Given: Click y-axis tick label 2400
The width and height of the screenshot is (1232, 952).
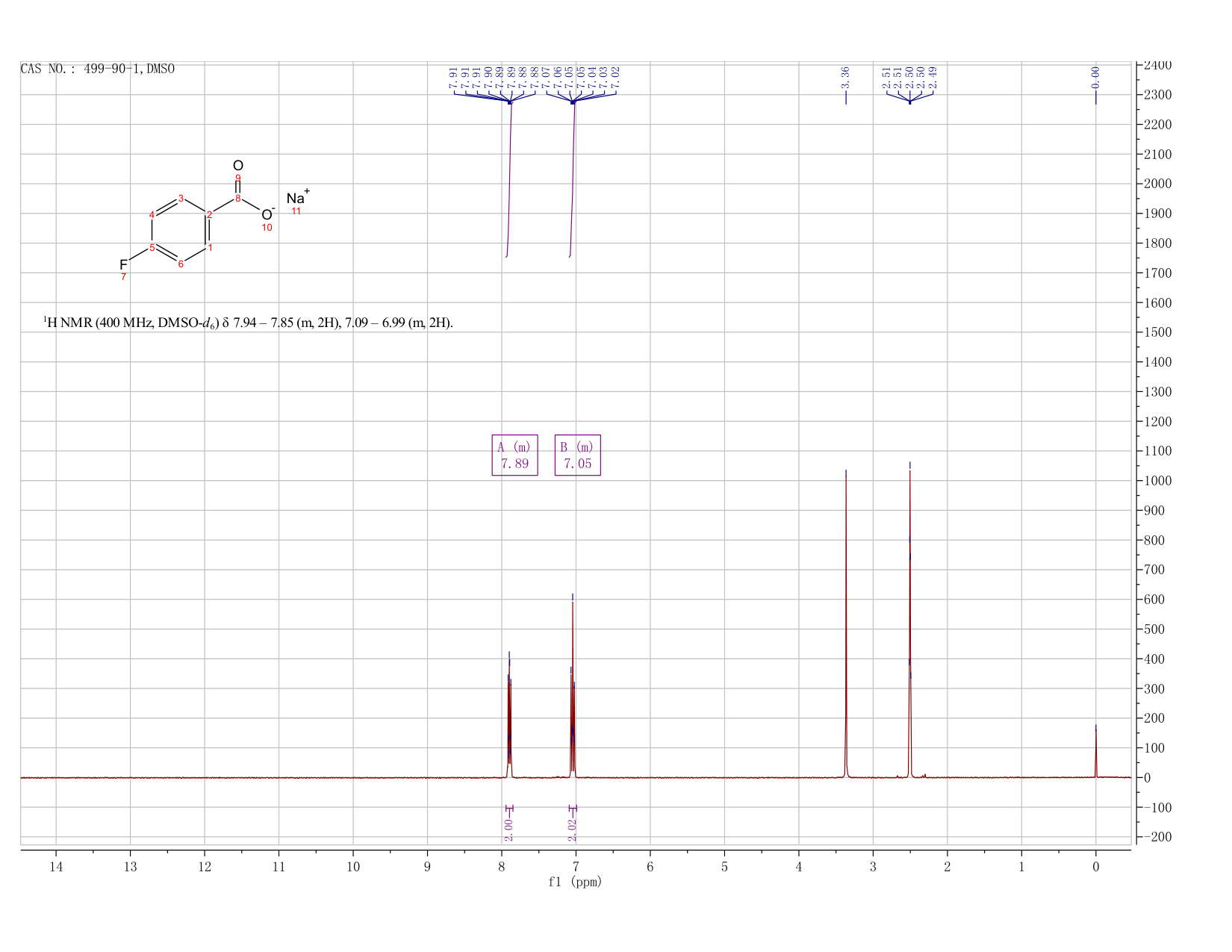Looking at the screenshot, I should [1157, 65].
